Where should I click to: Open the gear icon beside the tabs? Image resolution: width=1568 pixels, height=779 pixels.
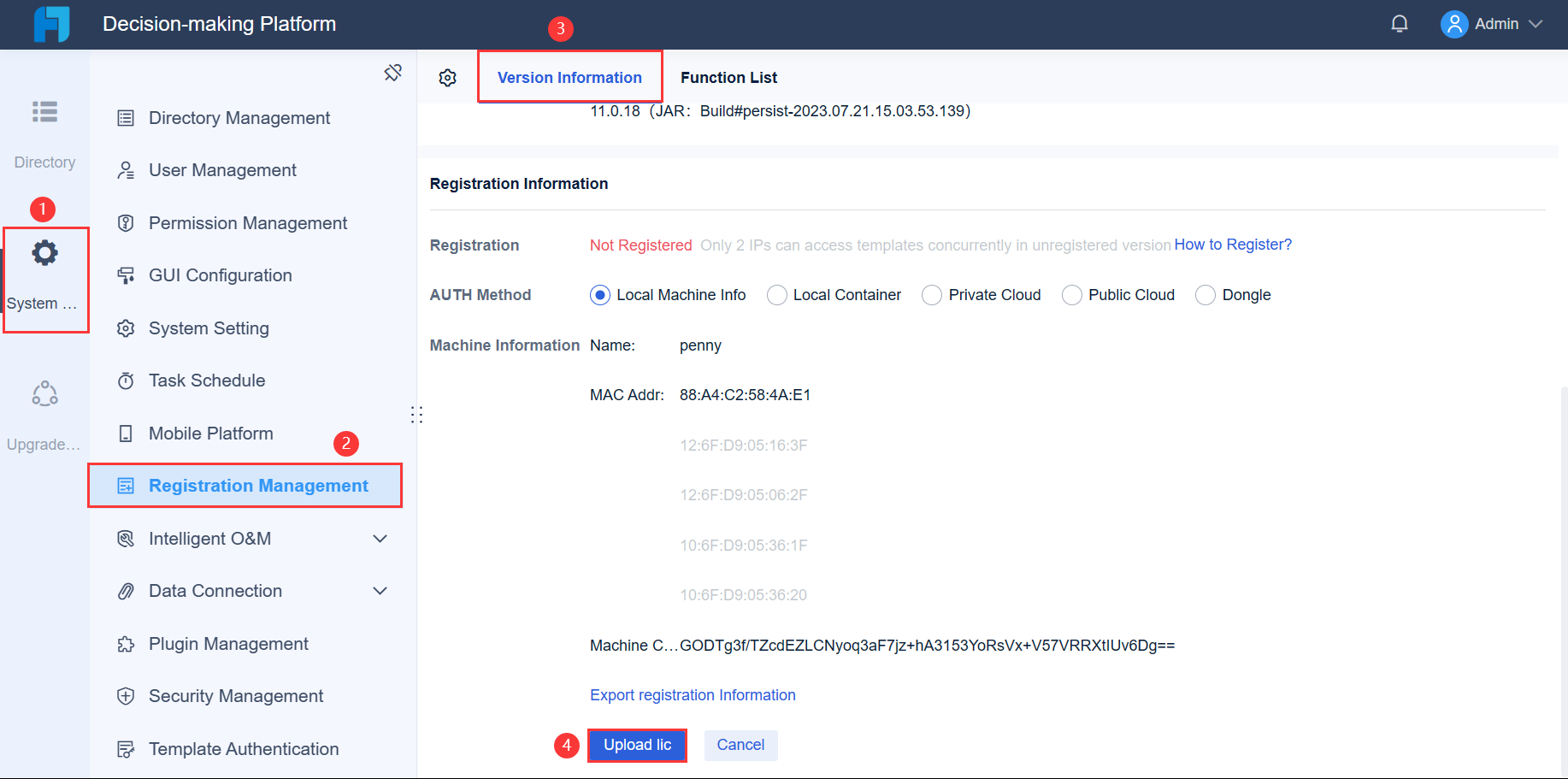tap(447, 77)
